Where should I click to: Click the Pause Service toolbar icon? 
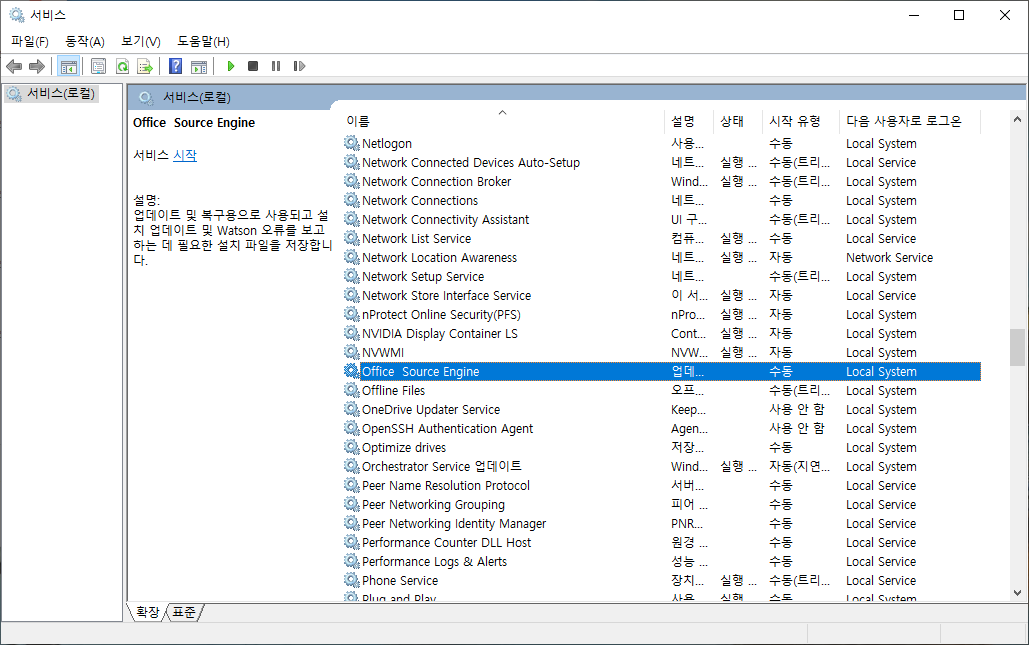[276, 66]
